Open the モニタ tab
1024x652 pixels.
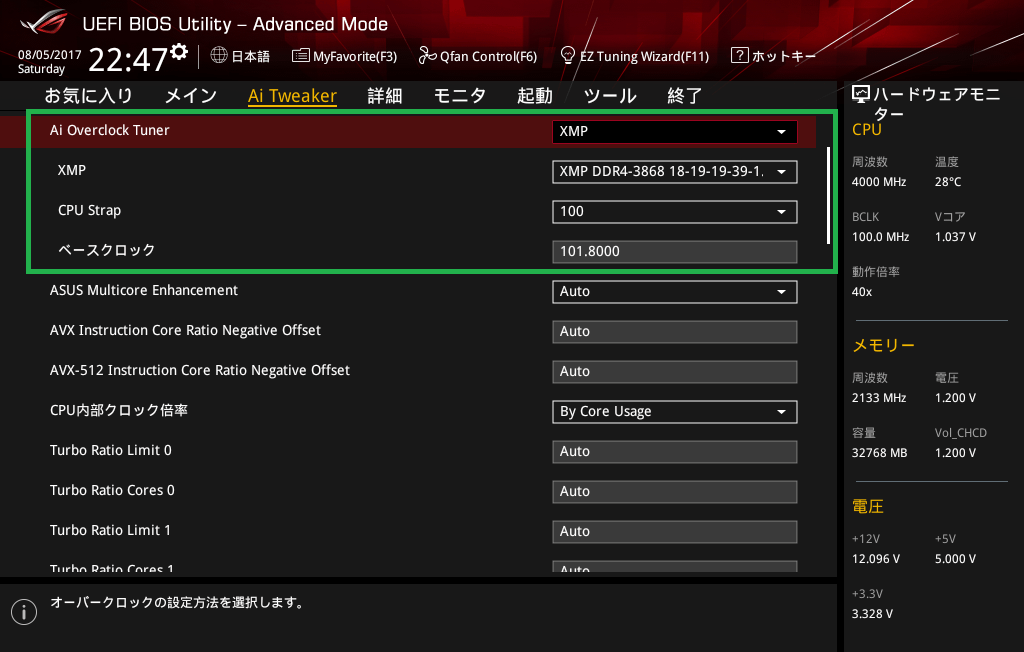click(460, 96)
